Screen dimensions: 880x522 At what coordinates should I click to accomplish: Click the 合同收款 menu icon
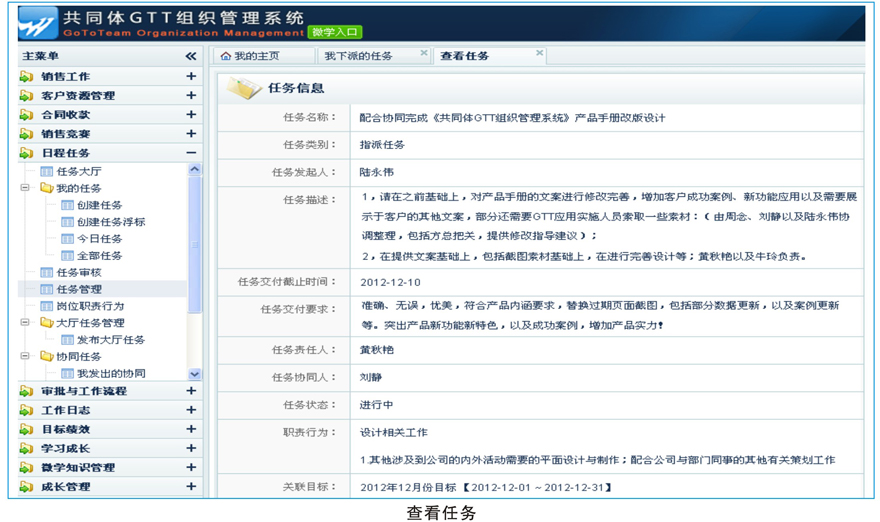(26, 115)
